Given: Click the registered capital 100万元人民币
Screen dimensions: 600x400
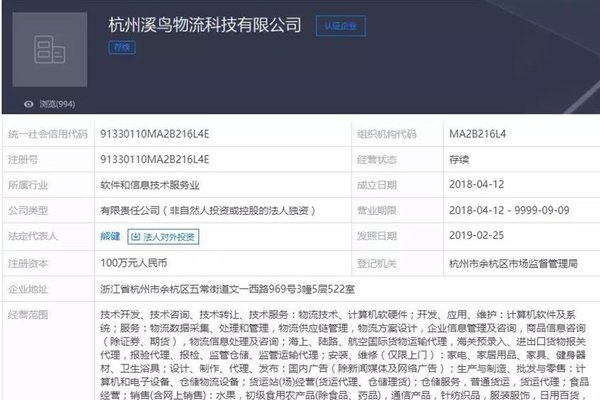Looking at the screenshot, I should [x=137, y=262].
